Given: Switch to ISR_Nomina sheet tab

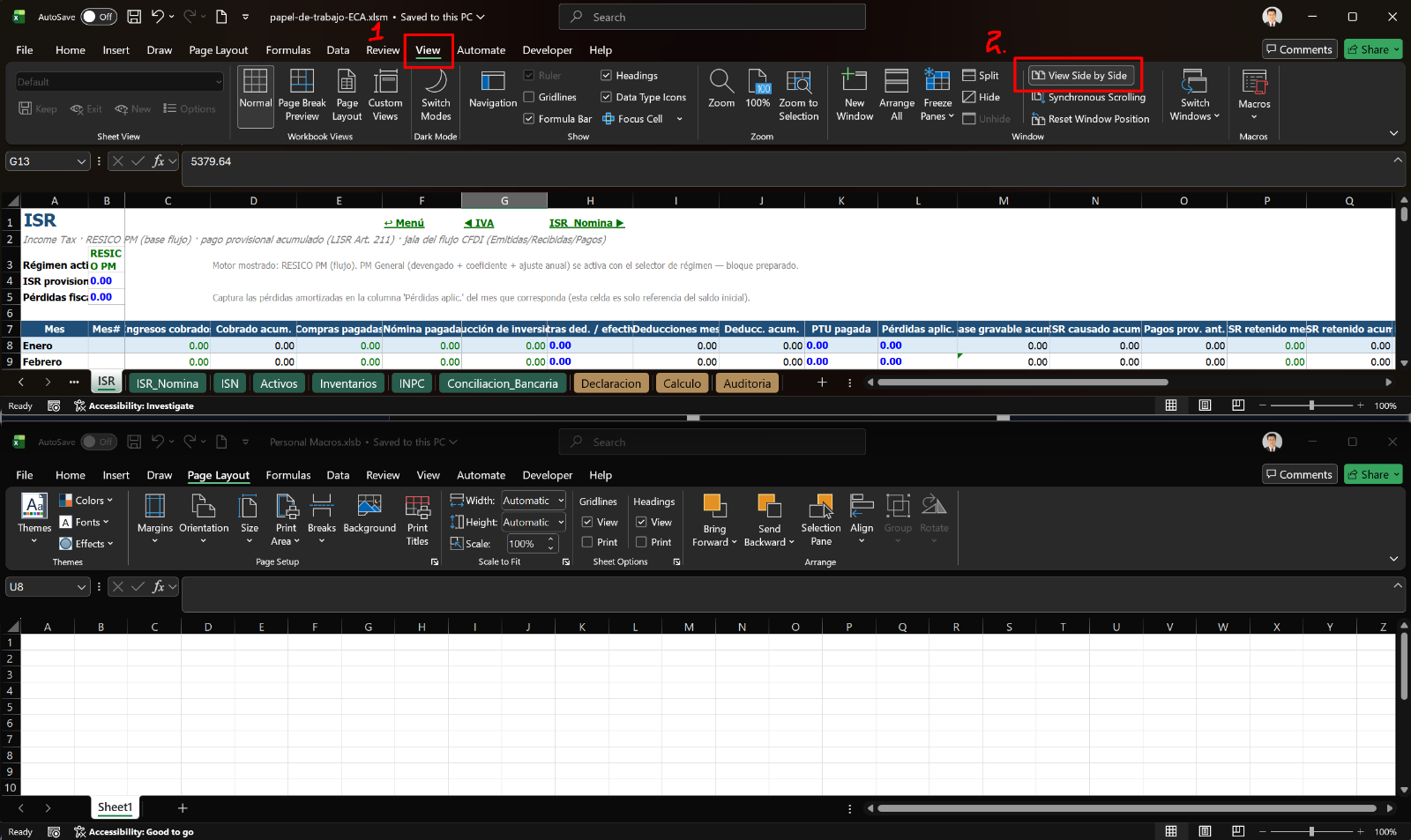Looking at the screenshot, I should tap(168, 383).
